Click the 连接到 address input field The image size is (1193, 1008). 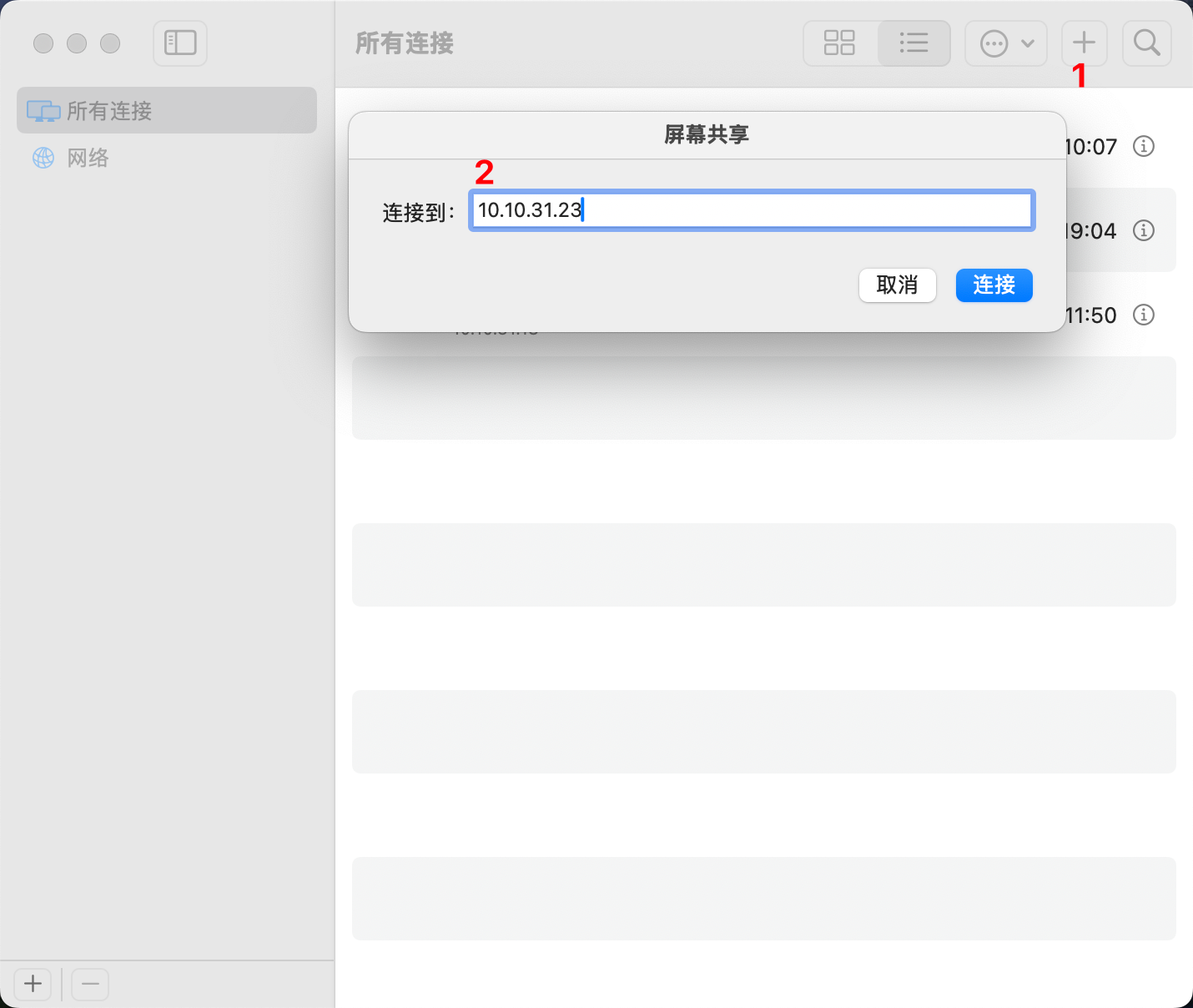[751, 210]
